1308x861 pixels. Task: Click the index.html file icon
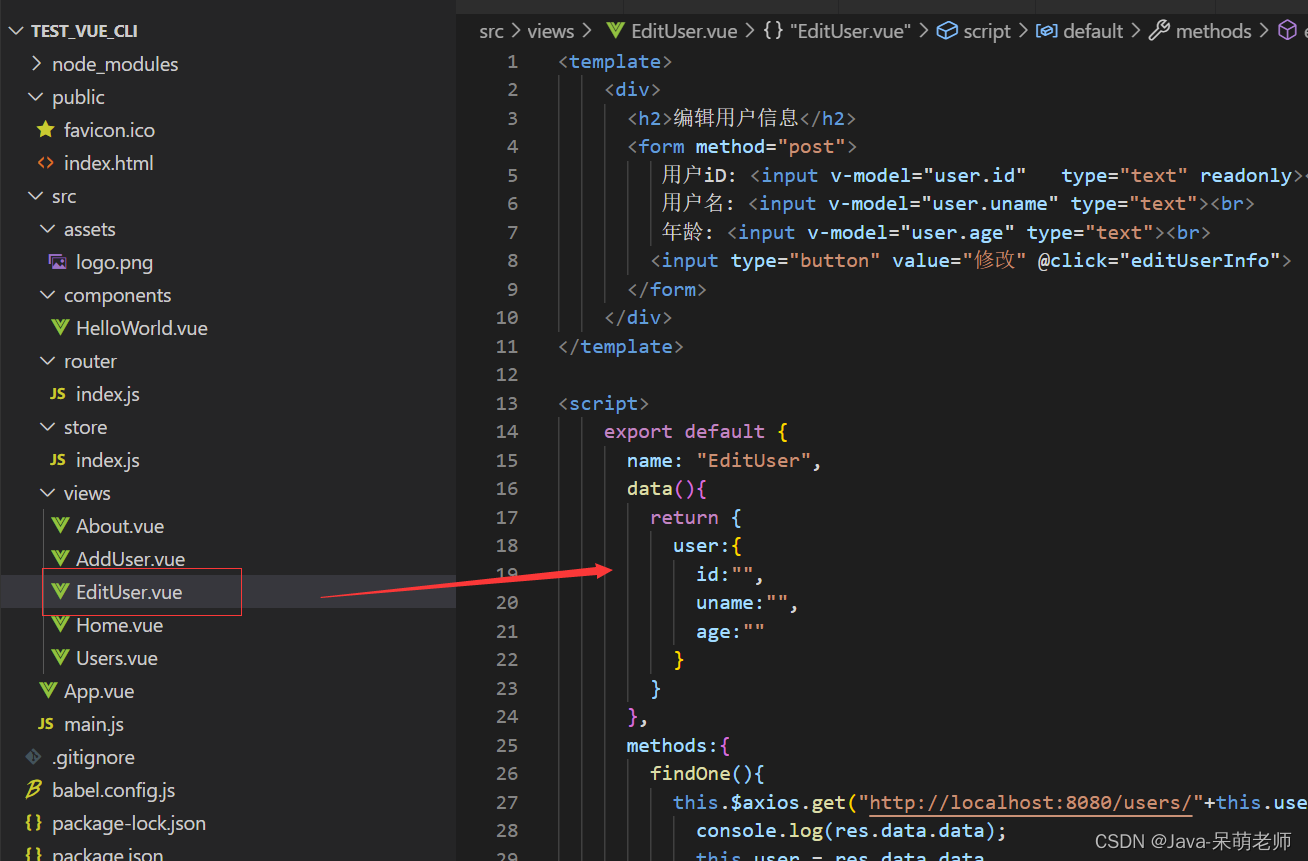[x=45, y=163]
